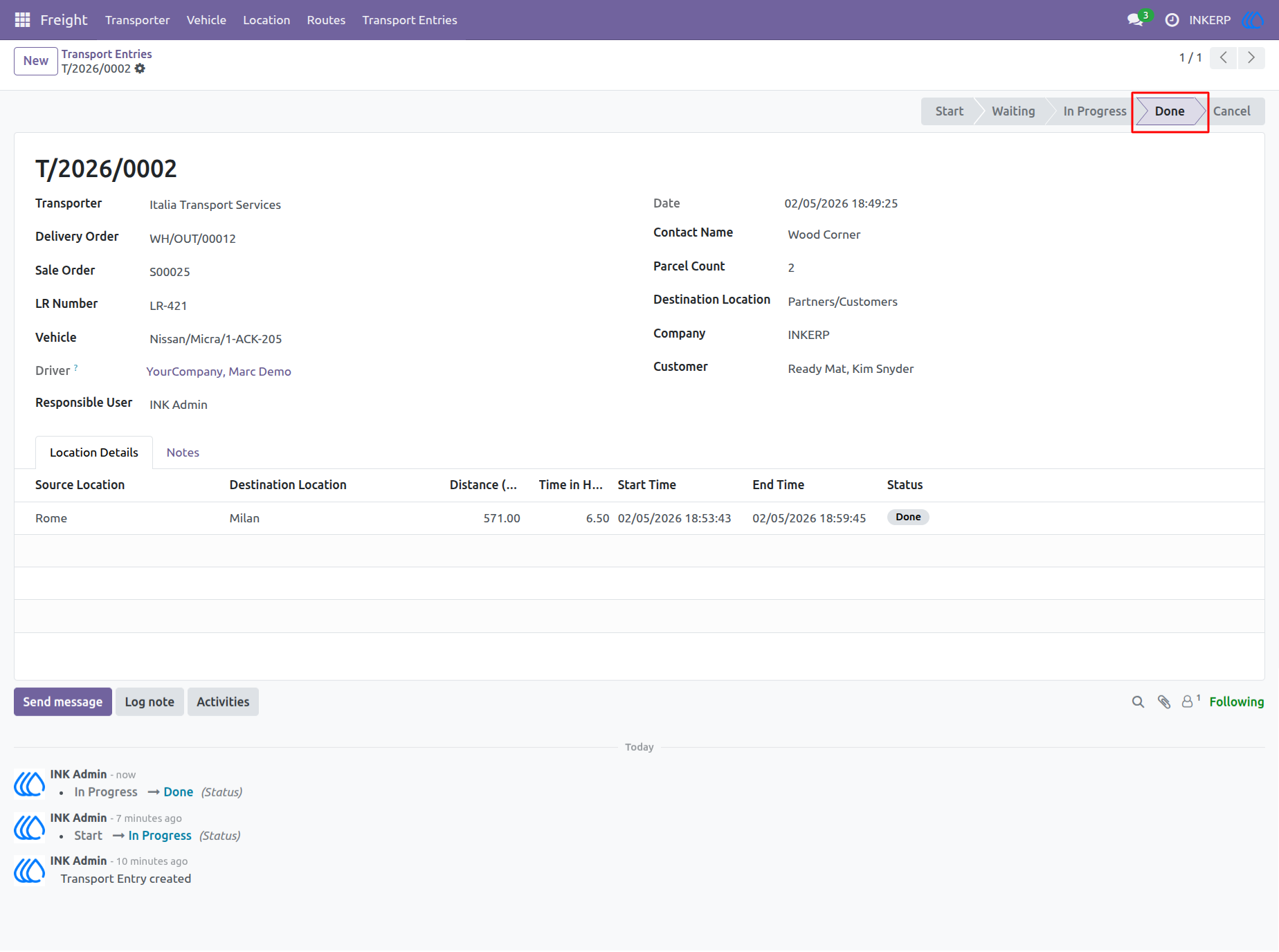Open the user avatar icon in top bar
Image resolution: width=1279 pixels, height=952 pixels.
coord(1253,20)
